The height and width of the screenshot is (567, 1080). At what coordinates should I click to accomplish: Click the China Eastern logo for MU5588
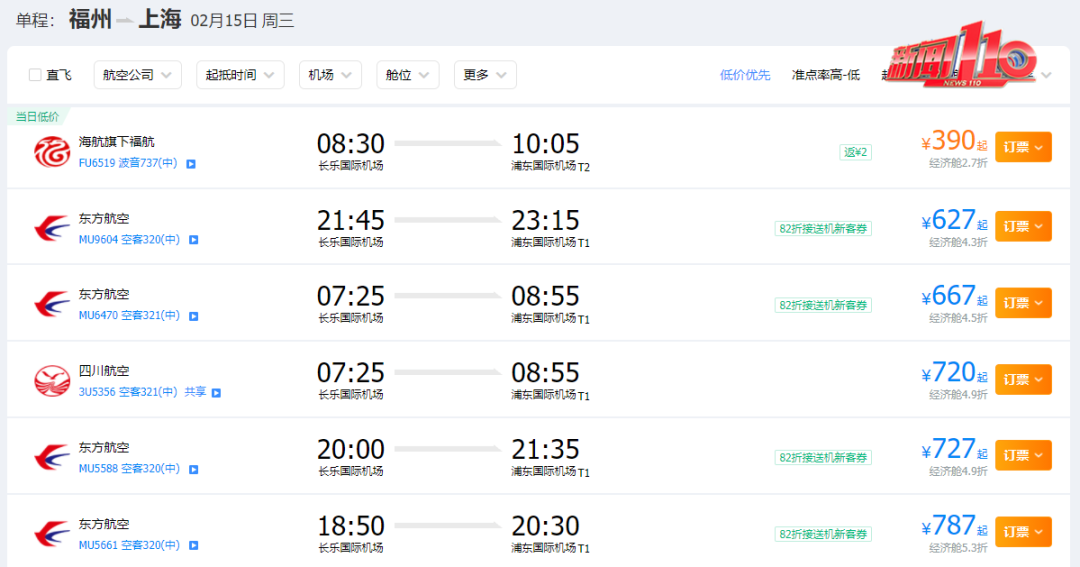click(x=52, y=457)
